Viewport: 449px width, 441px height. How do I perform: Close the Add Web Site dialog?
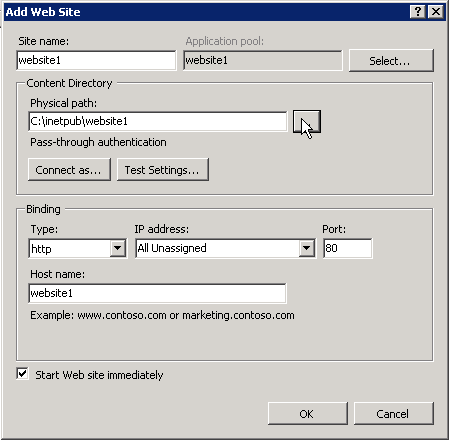point(436,12)
